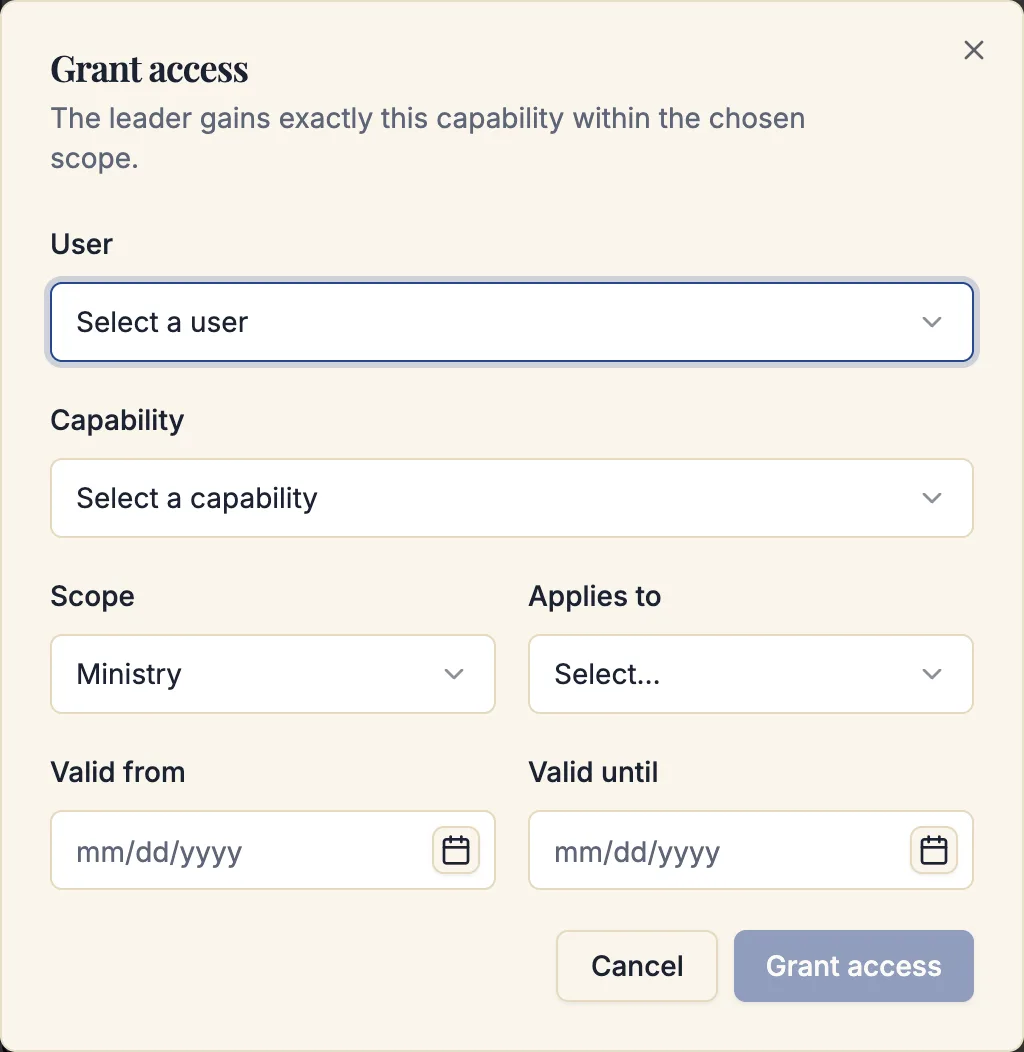Open the Valid from calendar picker icon
Viewport: 1024px width, 1052px height.
click(x=456, y=850)
